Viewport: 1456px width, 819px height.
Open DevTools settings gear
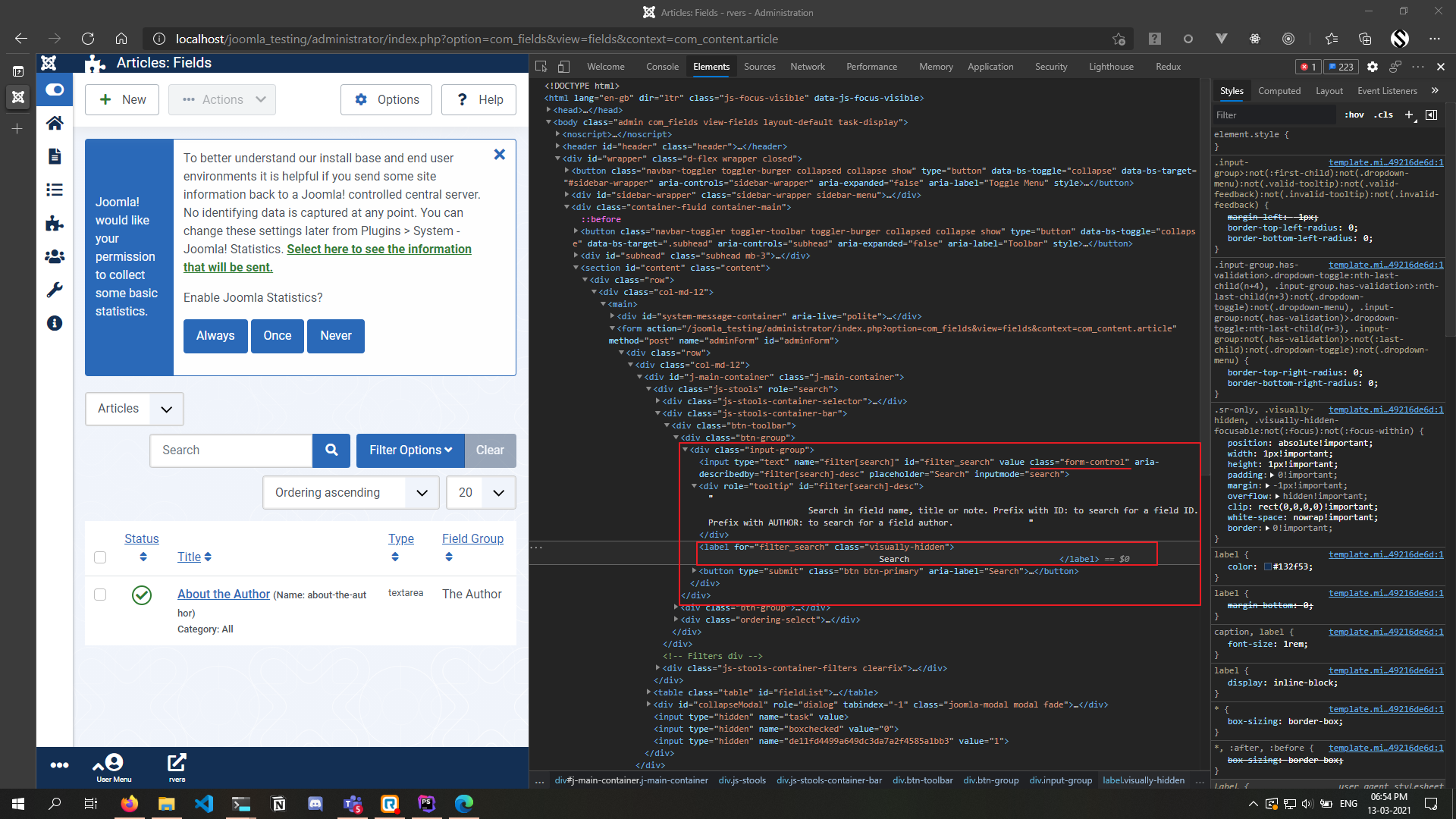(x=1373, y=67)
